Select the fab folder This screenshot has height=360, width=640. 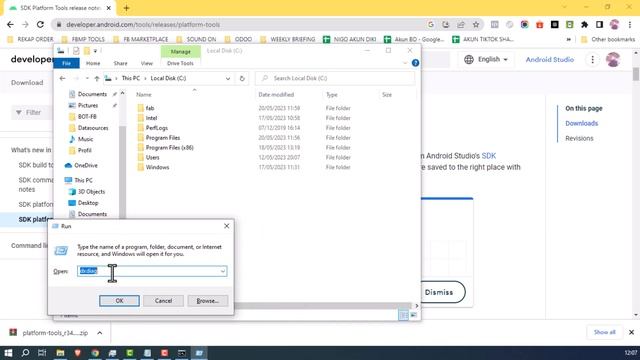click(150, 108)
